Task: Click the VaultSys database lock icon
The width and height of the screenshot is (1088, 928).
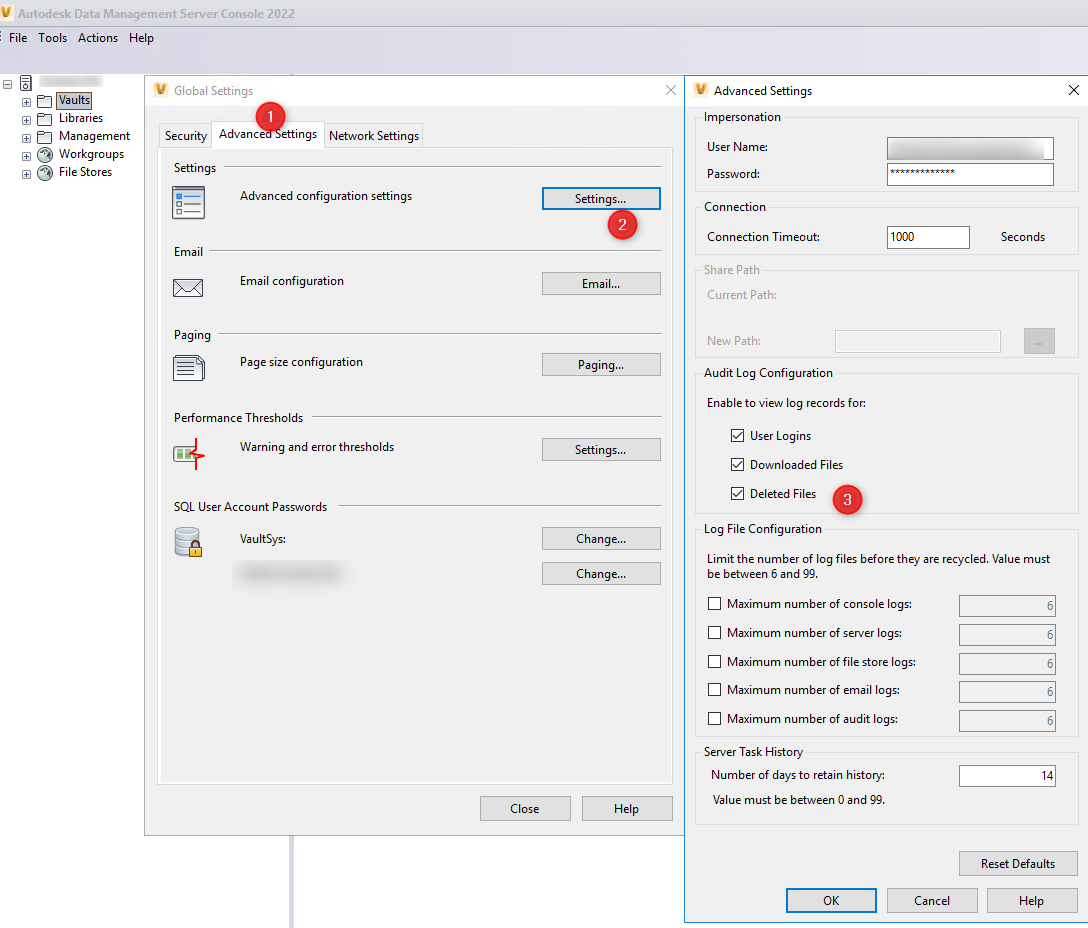Action: point(188,542)
